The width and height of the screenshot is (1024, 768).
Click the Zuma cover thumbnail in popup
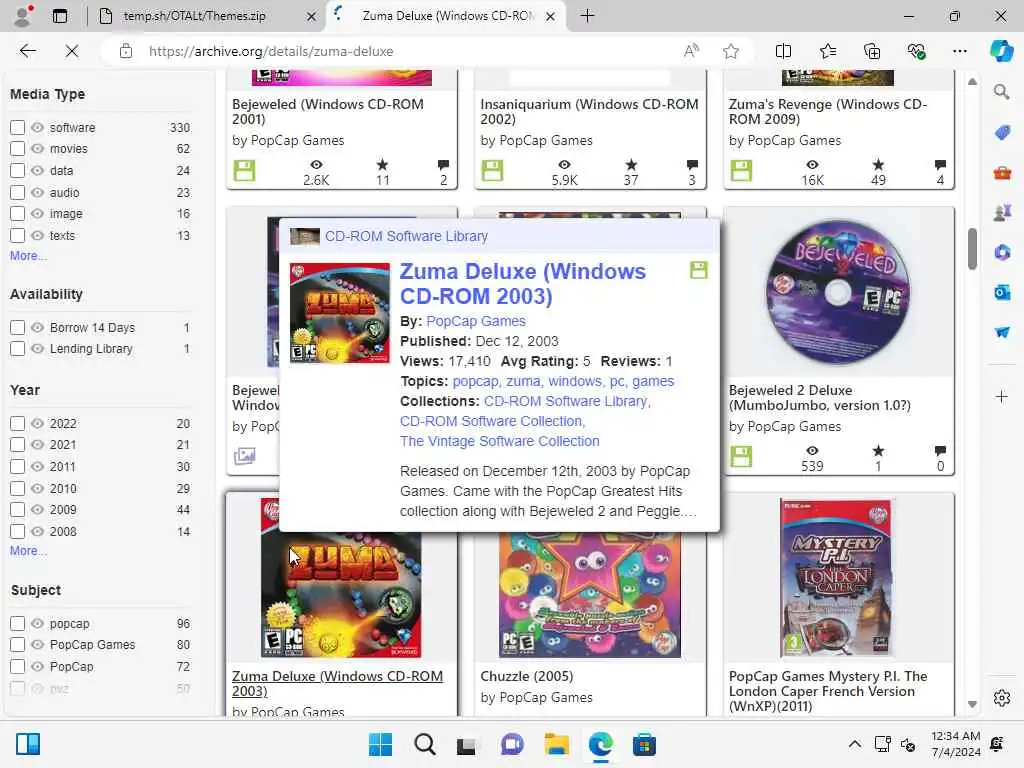pyautogui.click(x=340, y=313)
